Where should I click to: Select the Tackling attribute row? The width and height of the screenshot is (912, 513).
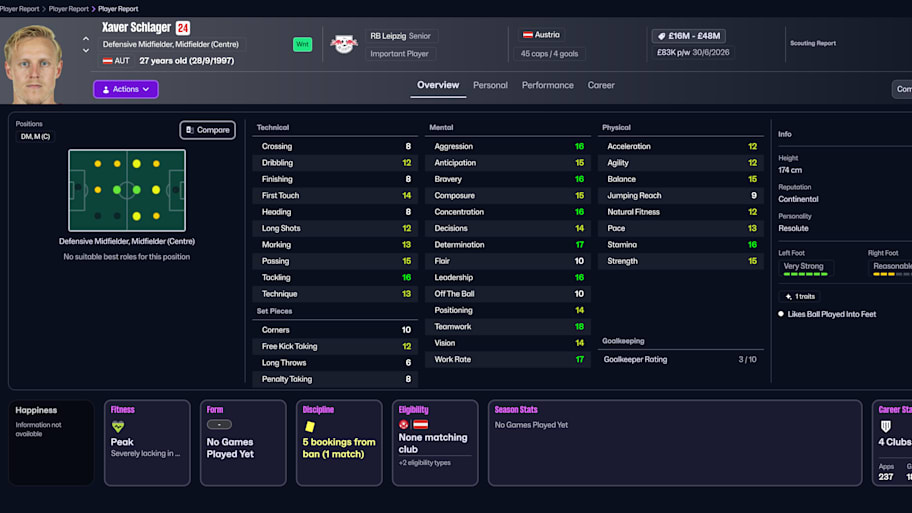pyautogui.click(x=336, y=277)
